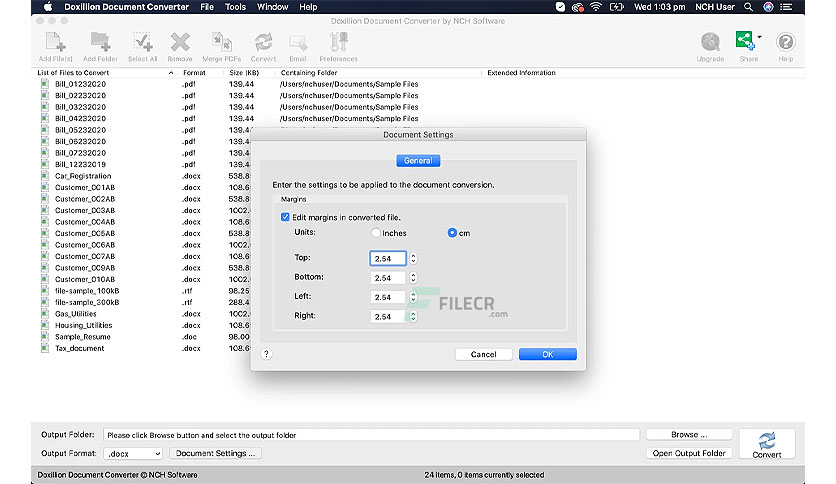The height and width of the screenshot is (484, 836).
Task: Click the file icon beside Sample_Resume
Action: click(x=45, y=337)
